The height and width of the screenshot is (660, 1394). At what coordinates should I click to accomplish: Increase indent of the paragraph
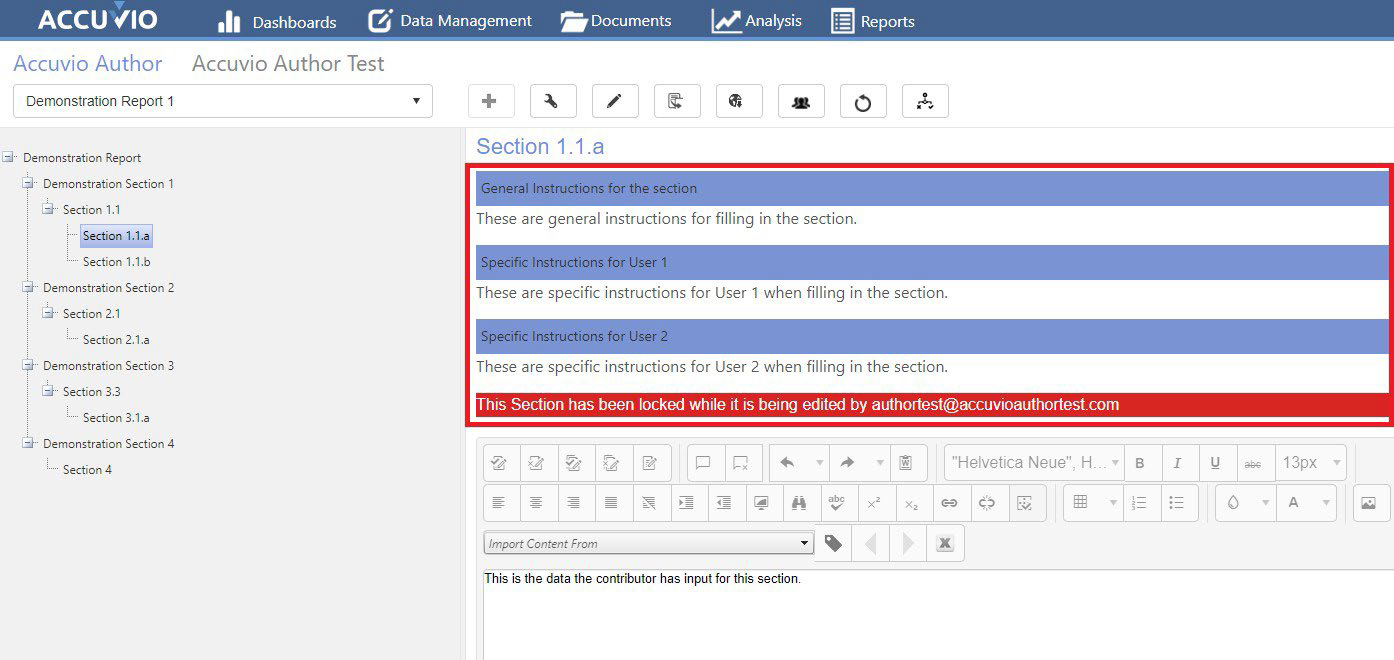tap(687, 503)
